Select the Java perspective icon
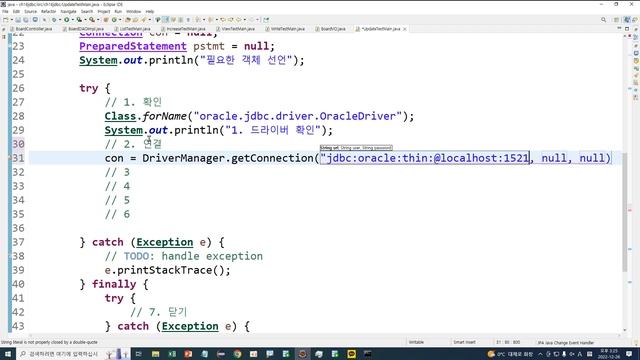Viewport: 640px width, 360px height. tap(627, 20)
